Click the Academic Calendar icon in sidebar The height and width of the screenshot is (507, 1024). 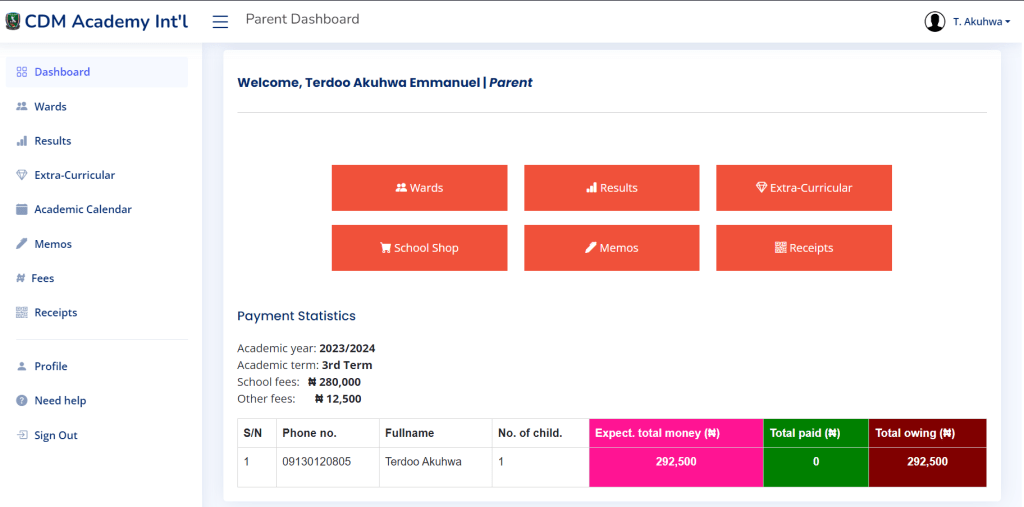[x=22, y=210]
